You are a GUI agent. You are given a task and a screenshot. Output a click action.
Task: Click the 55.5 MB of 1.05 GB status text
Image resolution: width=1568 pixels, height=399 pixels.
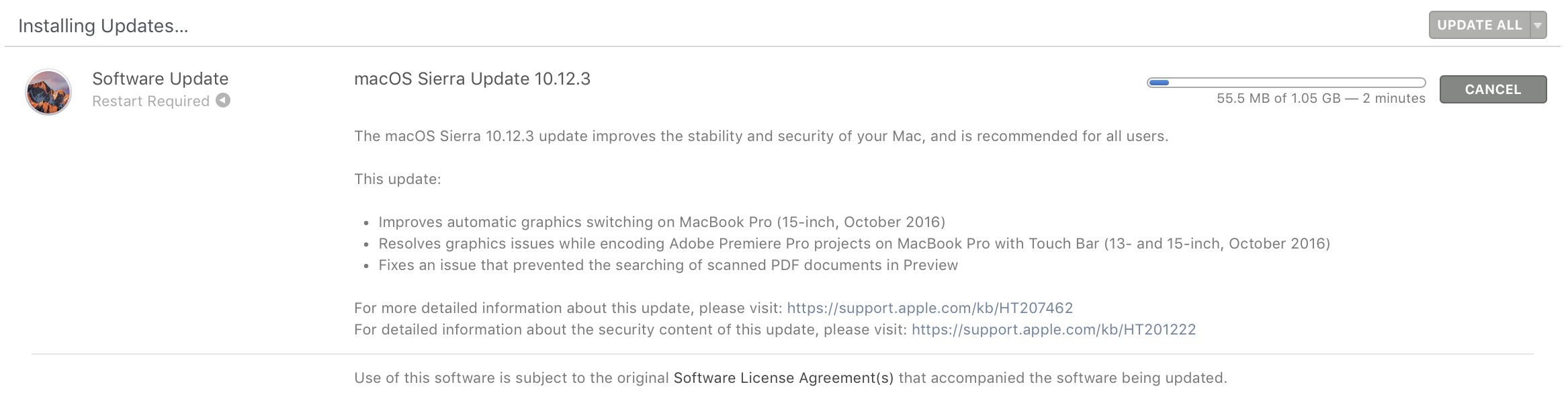[x=1320, y=99]
